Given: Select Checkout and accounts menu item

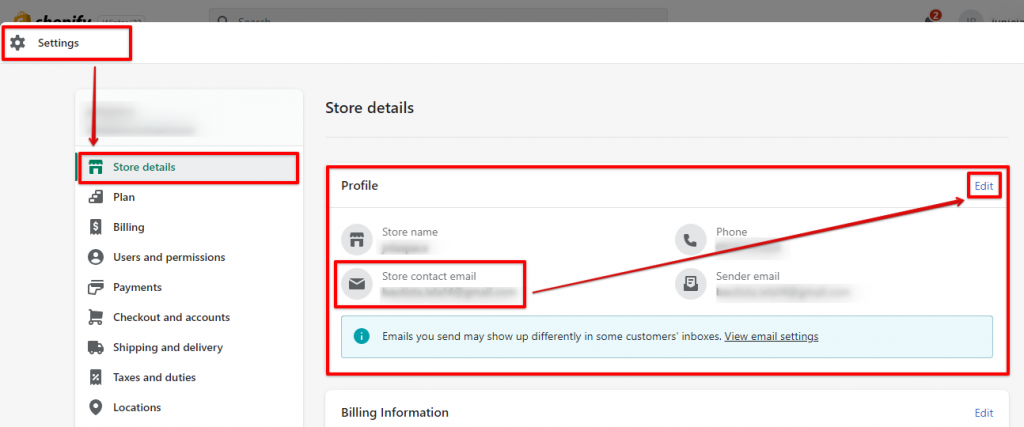Looking at the screenshot, I should (171, 317).
